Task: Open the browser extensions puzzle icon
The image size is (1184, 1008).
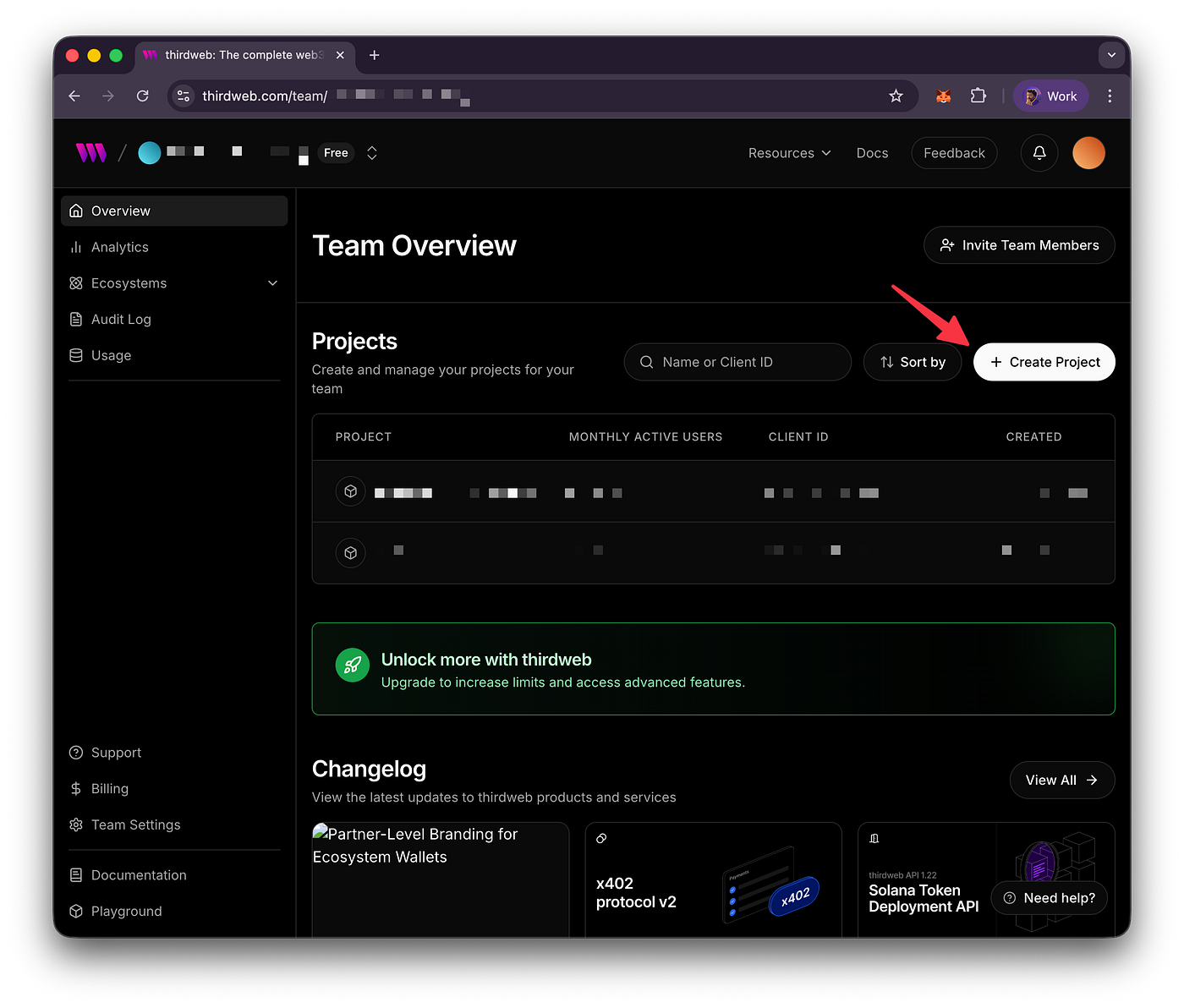Action: pos(978,96)
